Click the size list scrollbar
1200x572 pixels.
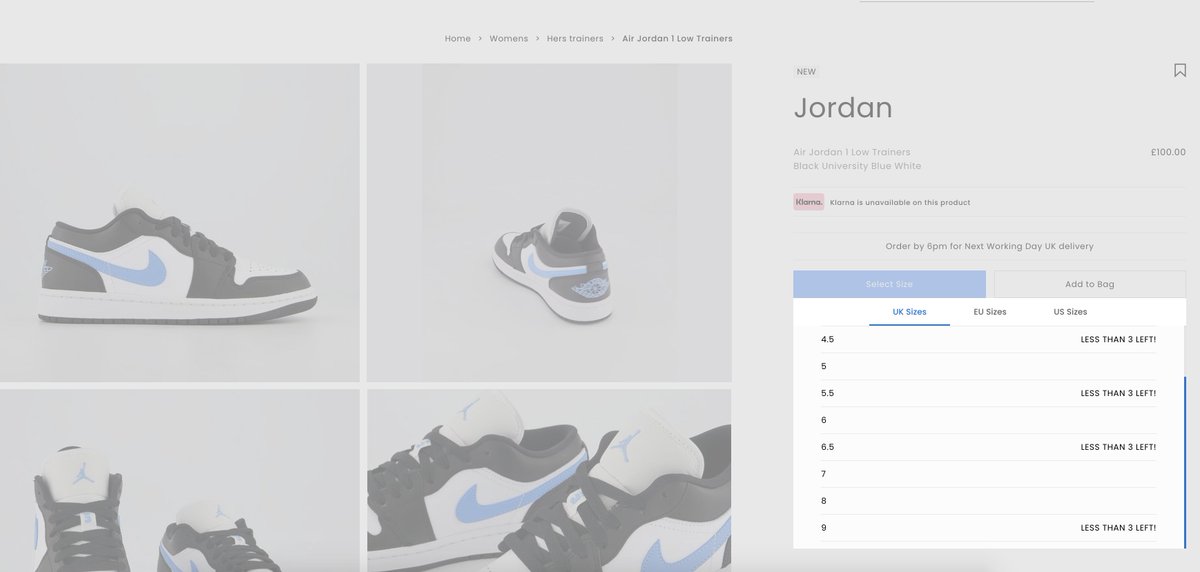(1185, 462)
